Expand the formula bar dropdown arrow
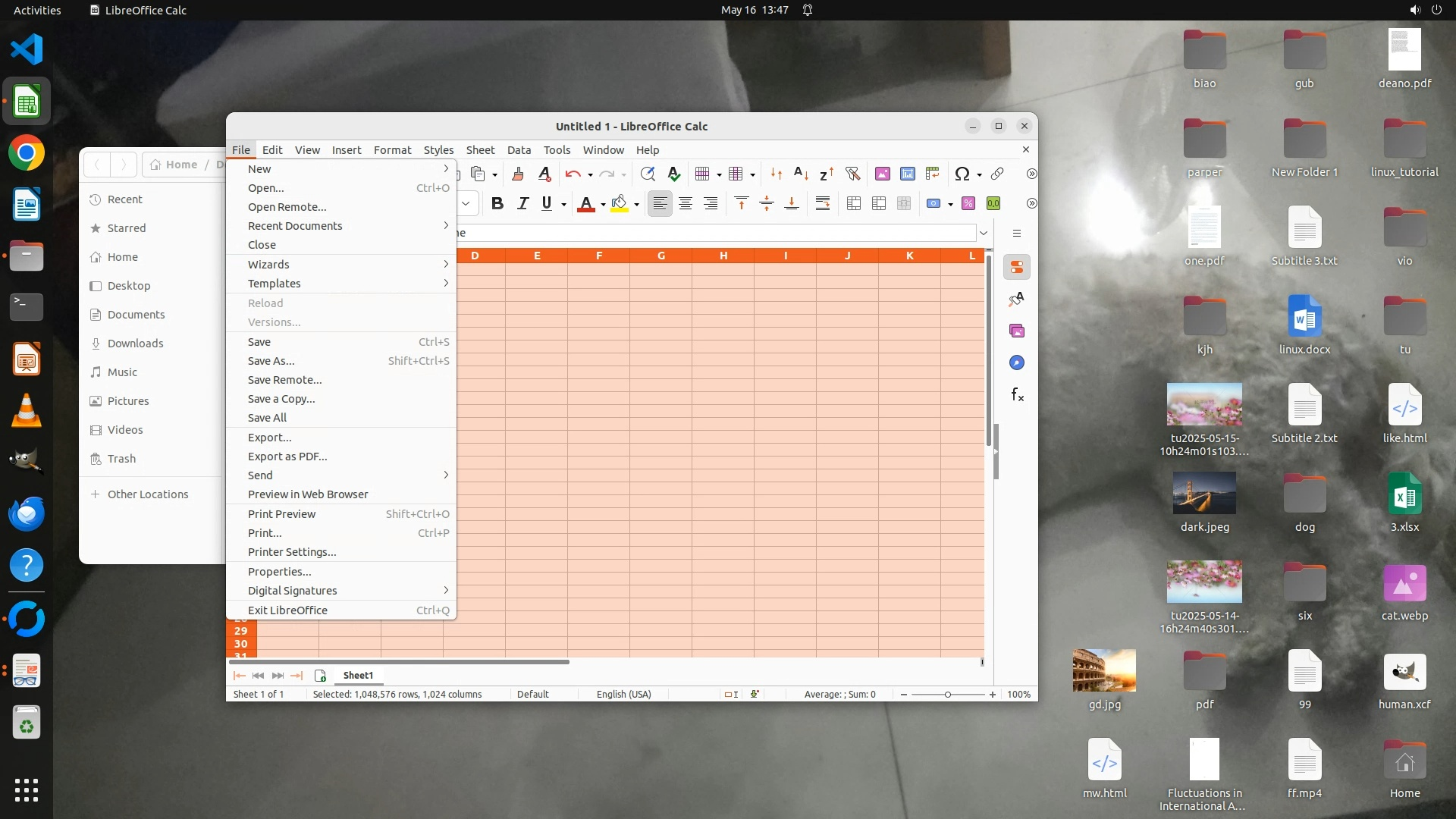 (x=984, y=233)
